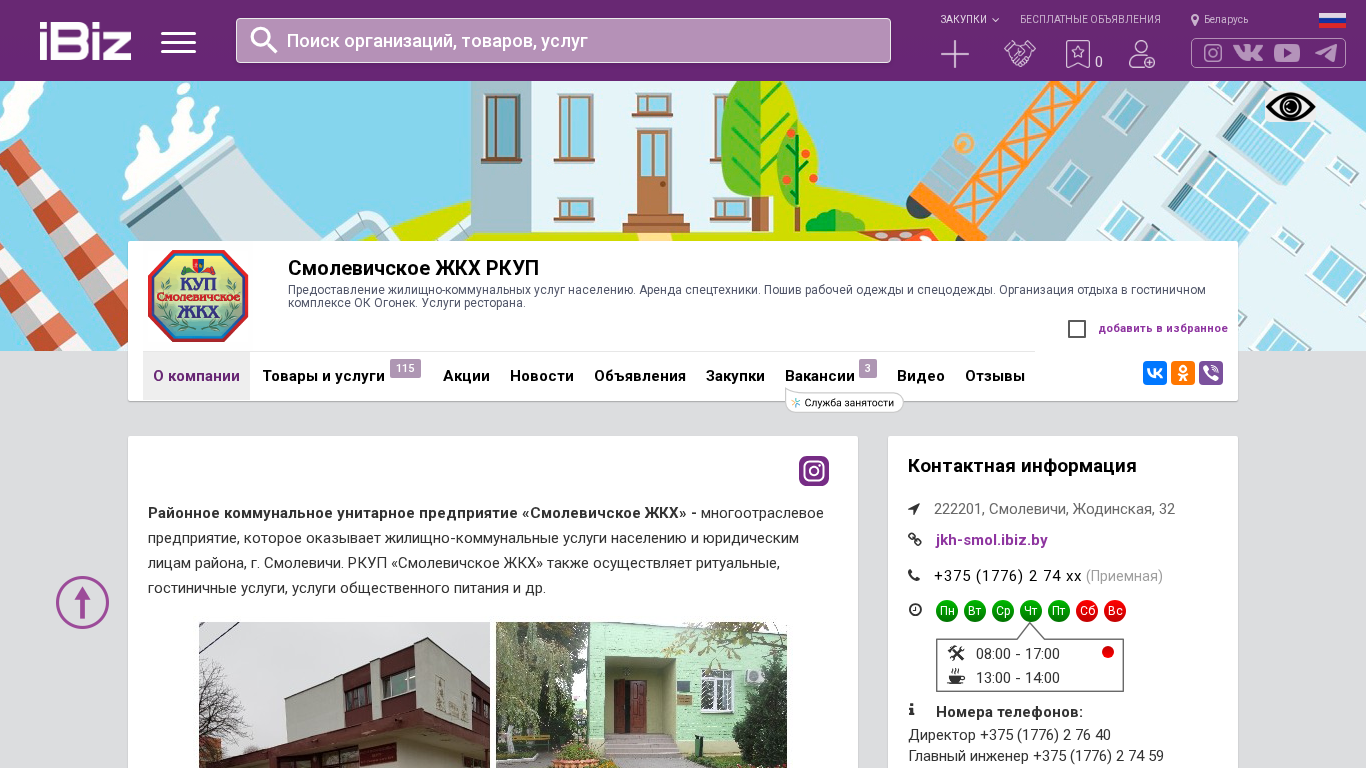Click the 13:00 - 14:00 lunch break
1366x768 pixels.
pyautogui.click(x=1018, y=678)
